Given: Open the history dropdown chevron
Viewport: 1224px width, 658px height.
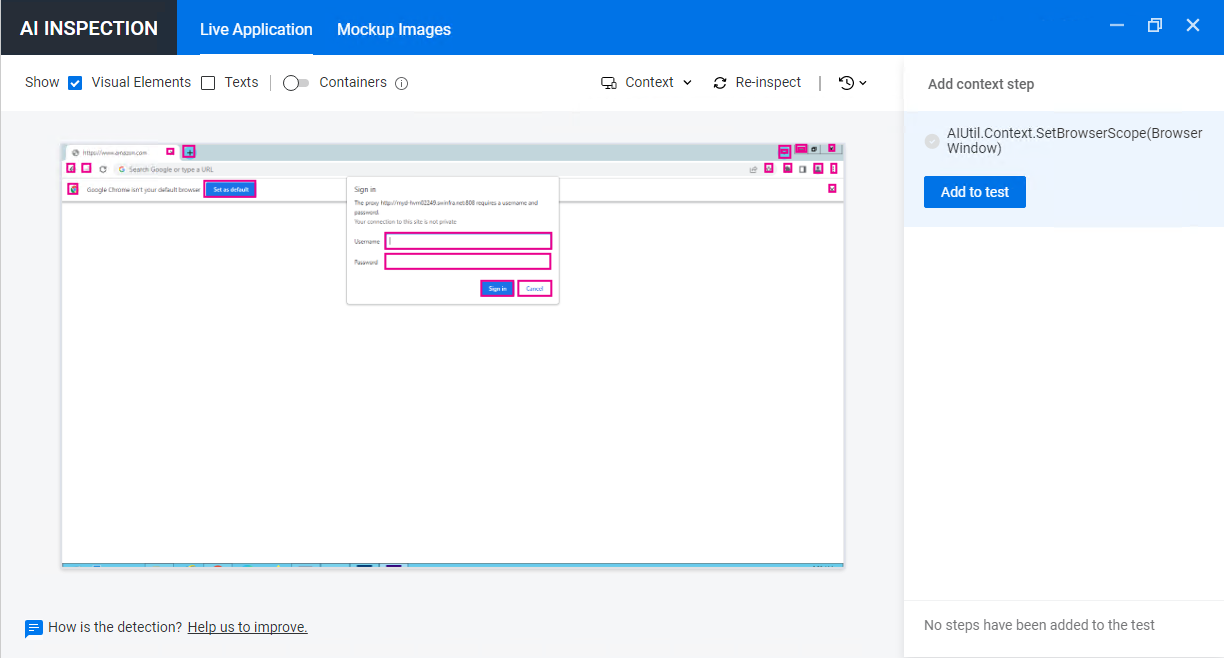Looking at the screenshot, I should 862,82.
